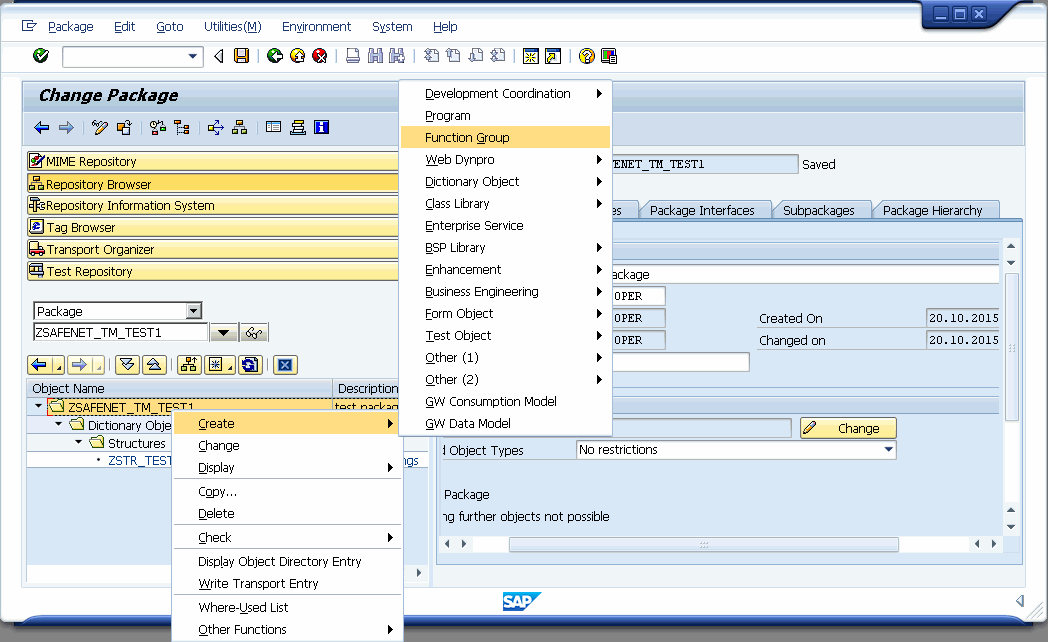Collapse the ZSAFENET_TM_TEST1 tree node
This screenshot has height=642, width=1048.
[x=38, y=406]
